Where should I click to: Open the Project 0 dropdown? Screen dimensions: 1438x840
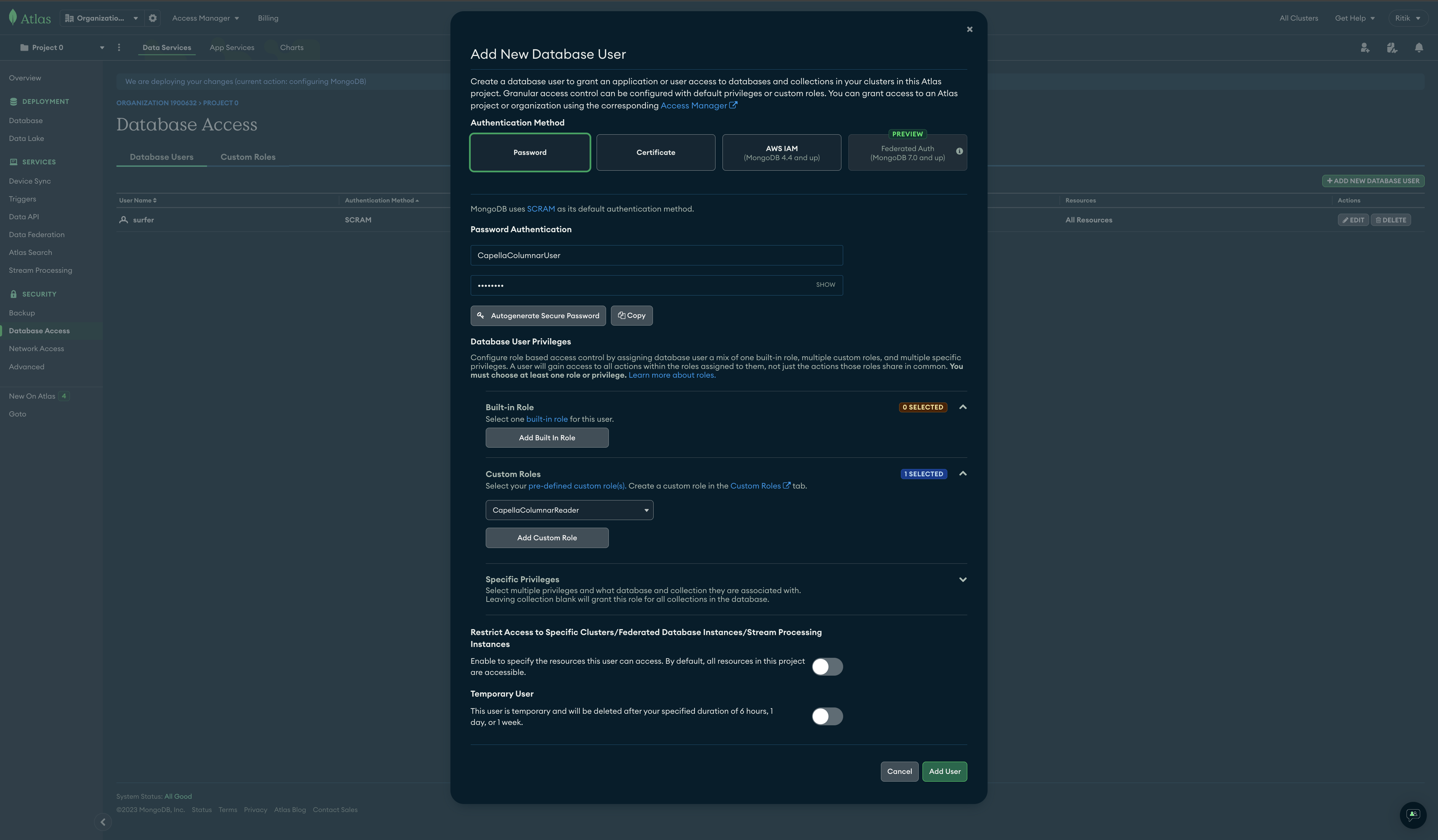[101, 47]
